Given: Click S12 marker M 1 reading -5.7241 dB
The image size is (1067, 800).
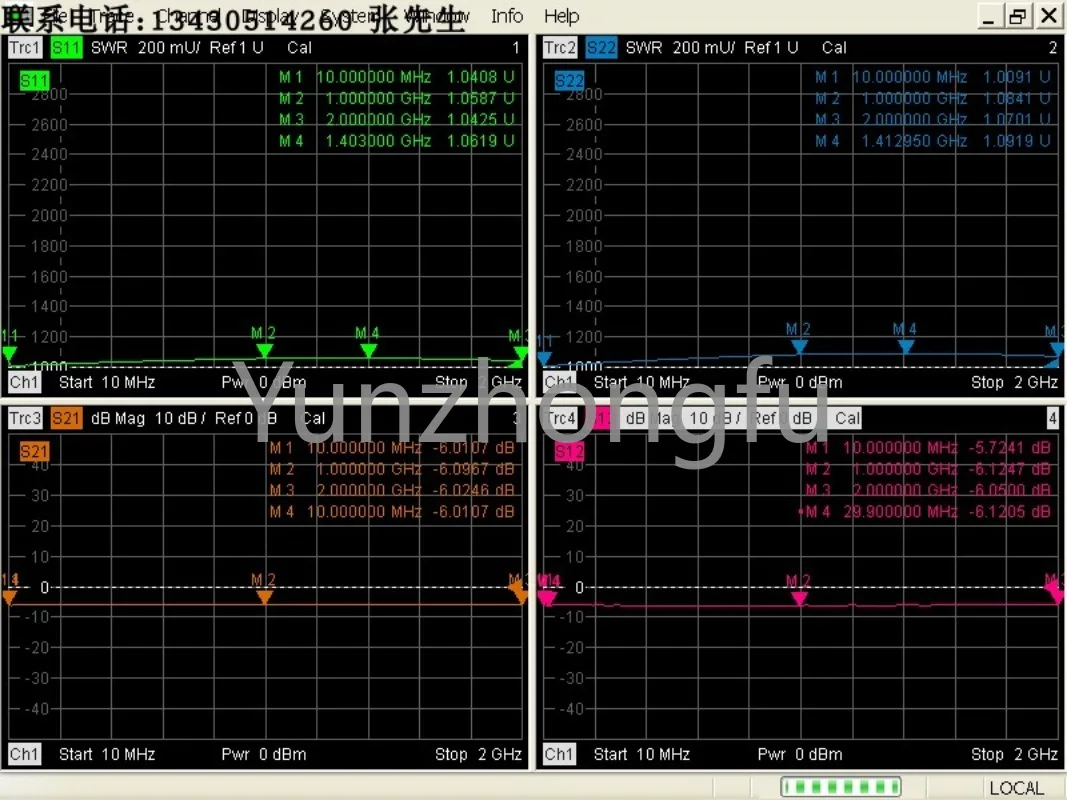Looking at the screenshot, I should tap(928, 448).
